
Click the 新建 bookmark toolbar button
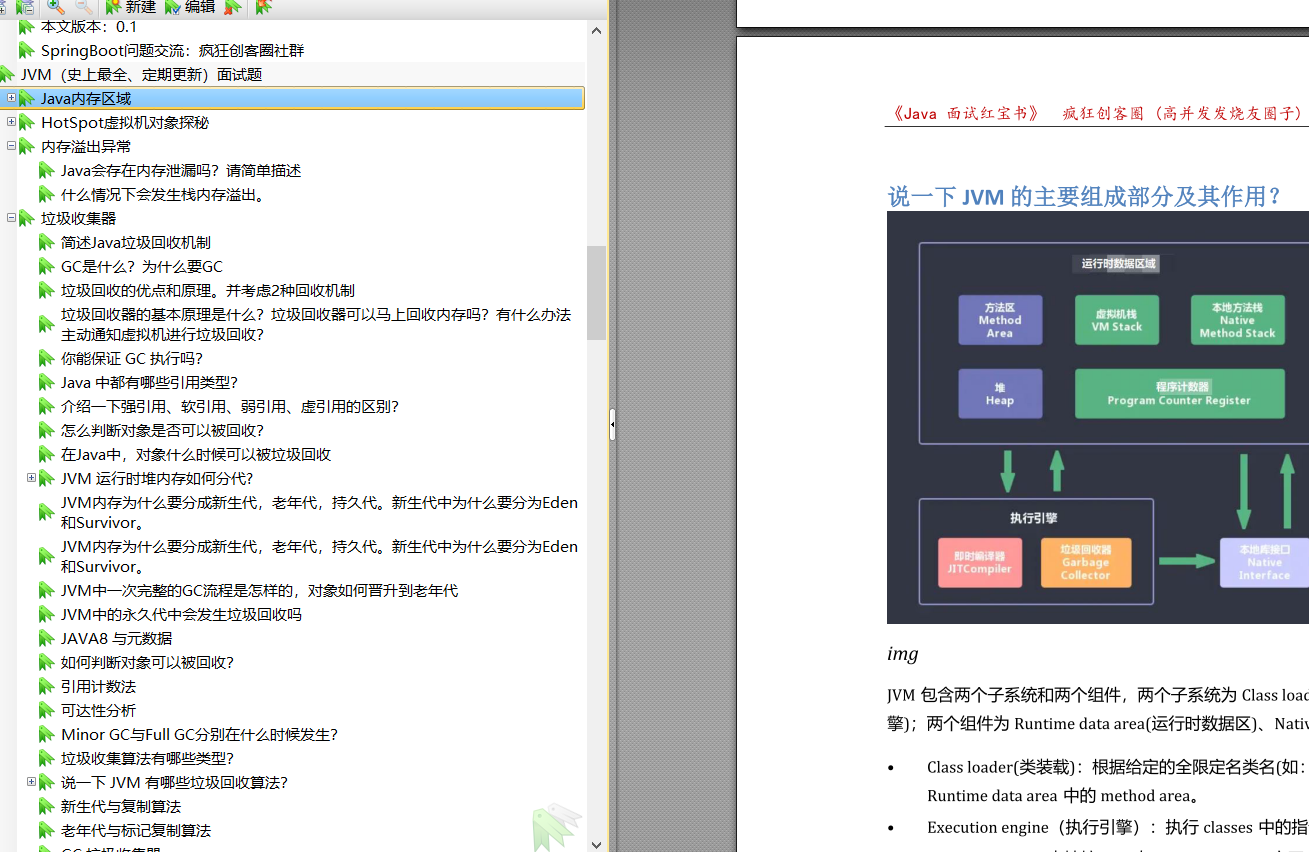(131, 6)
